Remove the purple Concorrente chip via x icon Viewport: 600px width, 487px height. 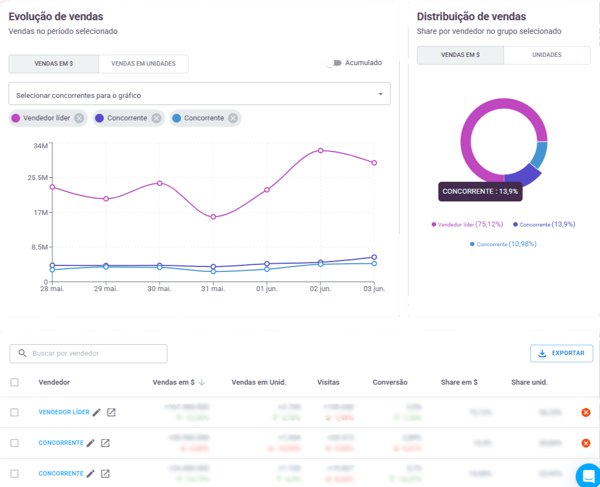pyautogui.click(x=156, y=118)
